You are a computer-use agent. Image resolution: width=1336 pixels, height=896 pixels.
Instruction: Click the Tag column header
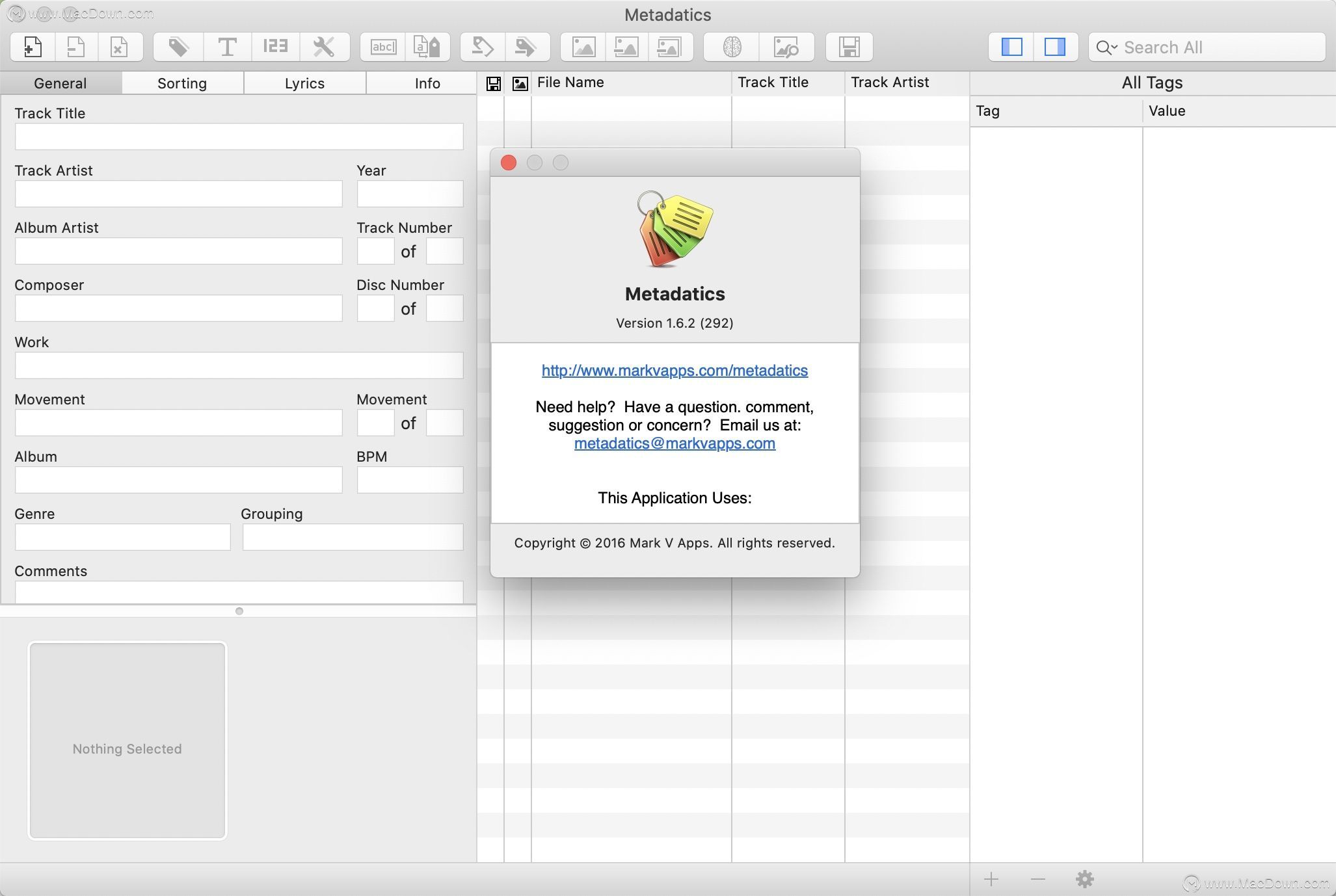click(x=1056, y=111)
